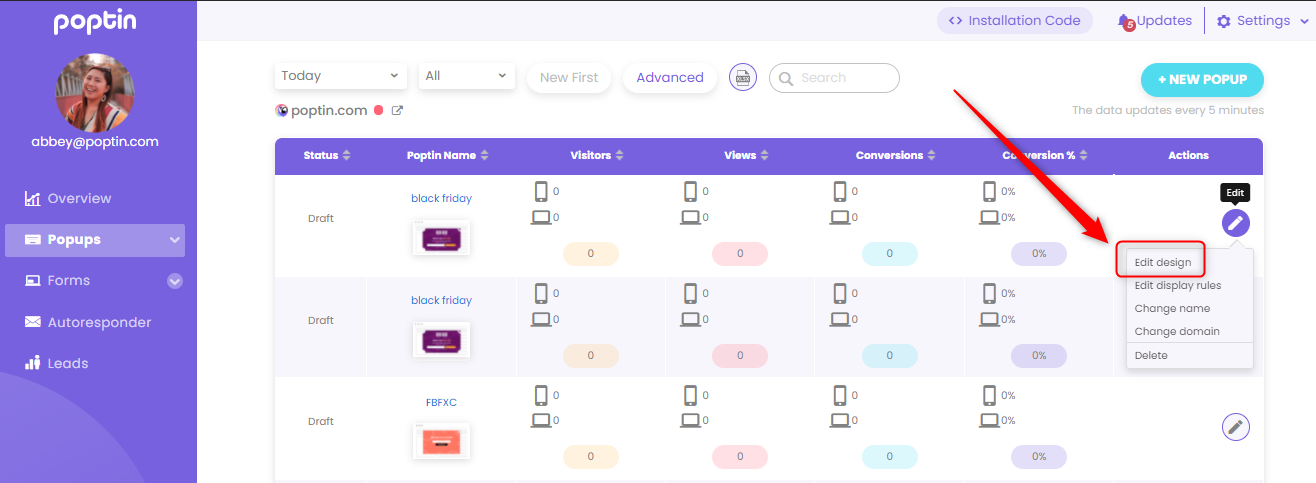Click the FBFXC row's Visitors mobile icon
The image size is (1316, 483).
click(x=541, y=395)
